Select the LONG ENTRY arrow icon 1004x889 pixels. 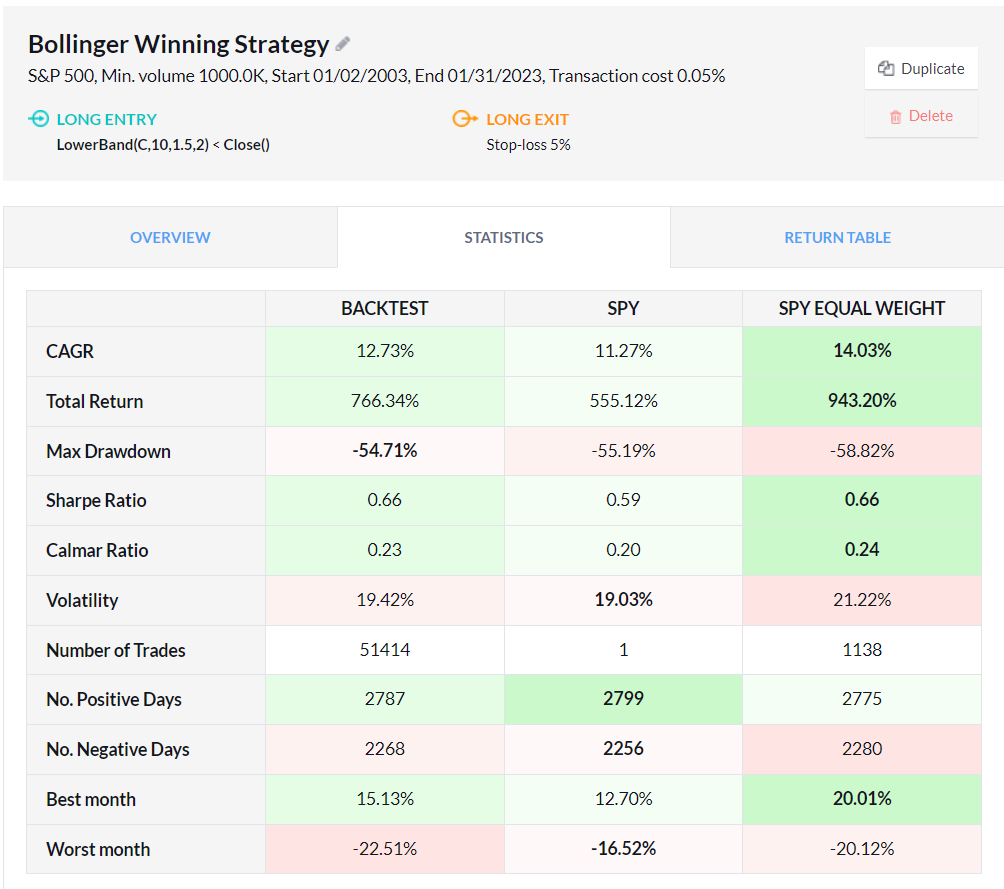[x=38, y=118]
